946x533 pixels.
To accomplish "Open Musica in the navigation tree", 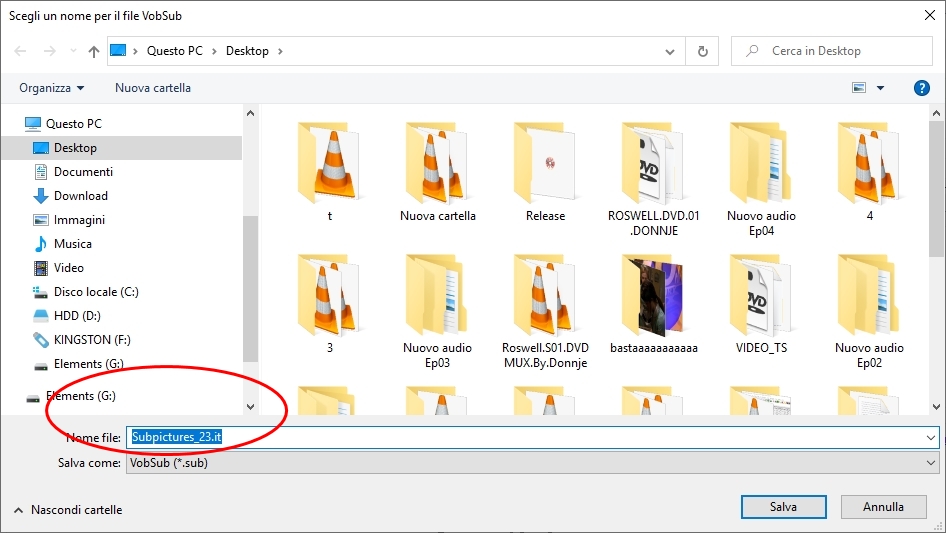I will (63, 244).
